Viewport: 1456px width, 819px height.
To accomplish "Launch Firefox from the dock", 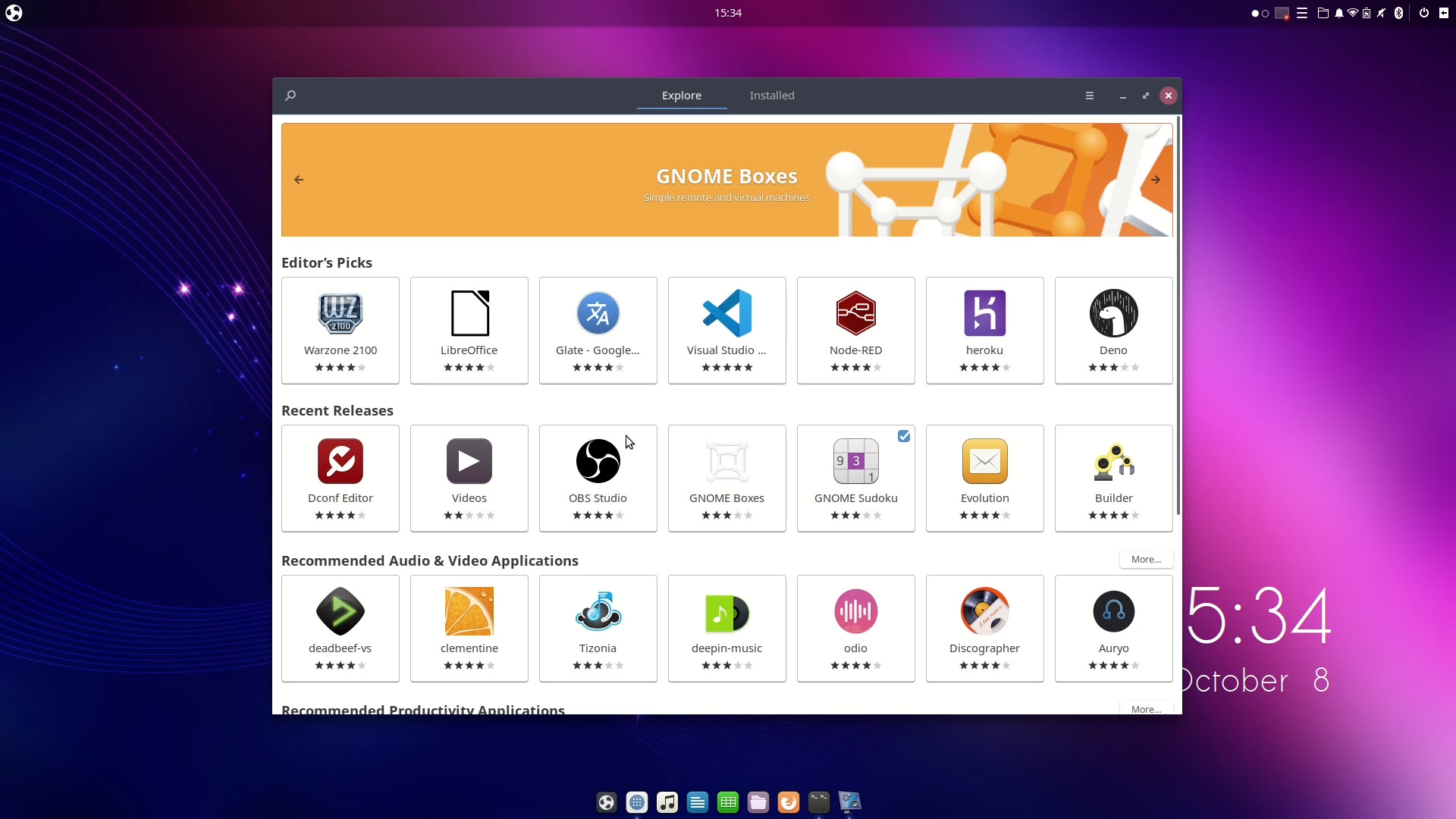I will [x=789, y=802].
